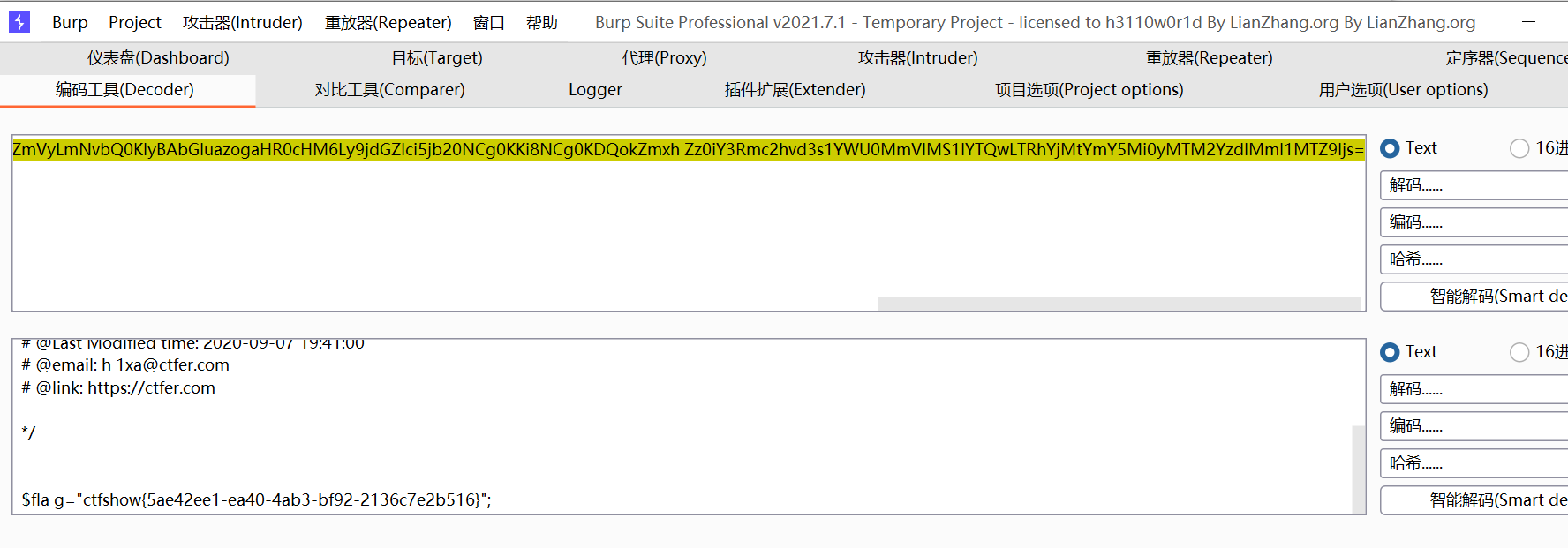This screenshot has height=548, width=1568.
Task: Open the 插件扩展(Extender) tab
Action: [795, 89]
